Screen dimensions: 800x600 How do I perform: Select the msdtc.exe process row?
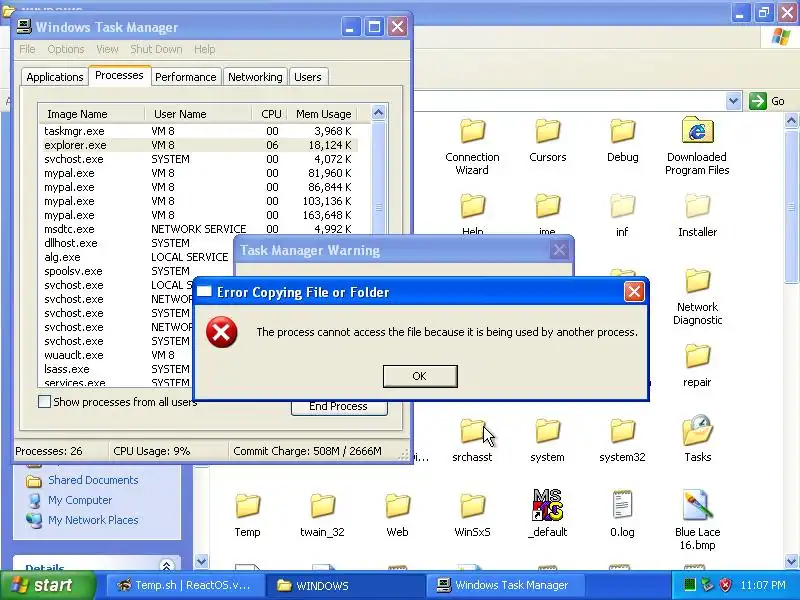click(x=198, y=229)
